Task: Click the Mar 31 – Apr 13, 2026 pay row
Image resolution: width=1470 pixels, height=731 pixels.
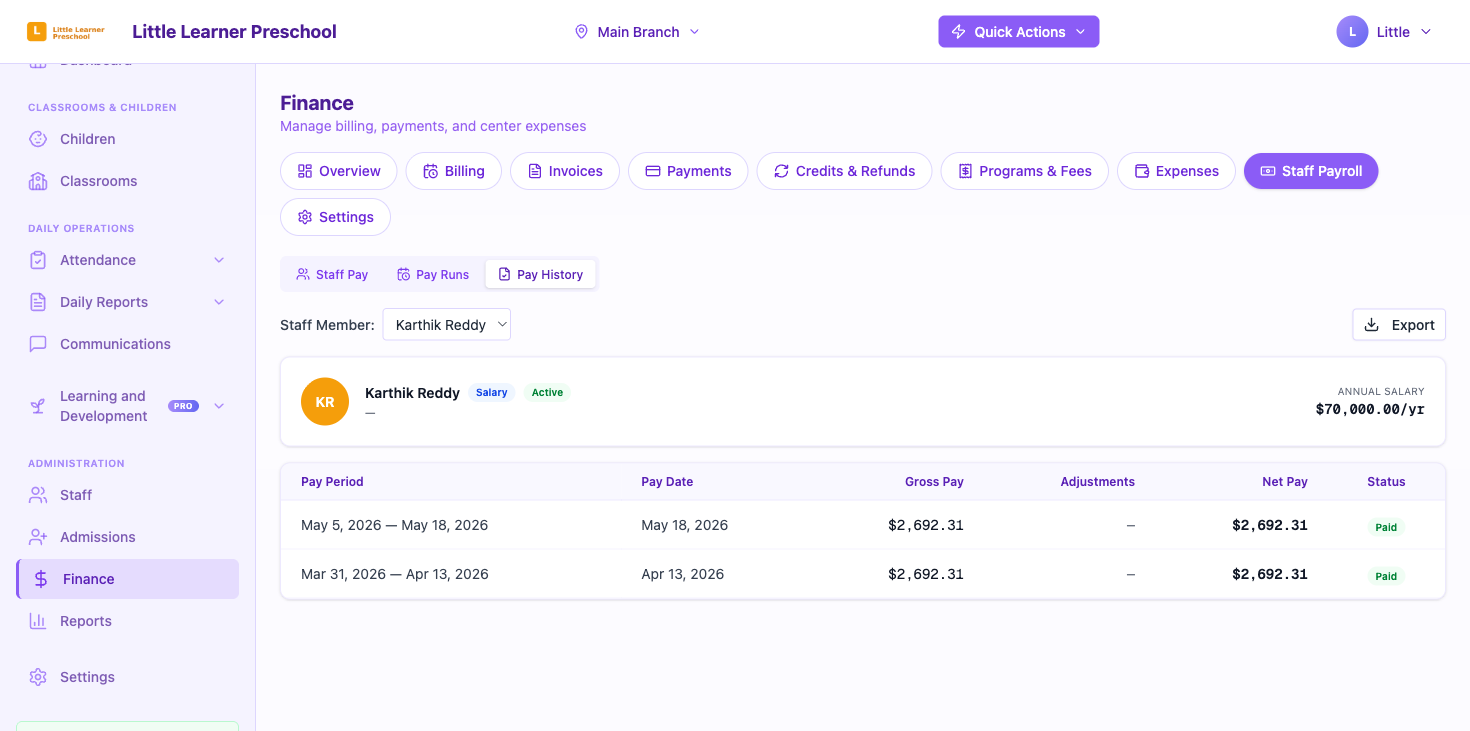Action: pyautogui.click(x=863, y=574)
